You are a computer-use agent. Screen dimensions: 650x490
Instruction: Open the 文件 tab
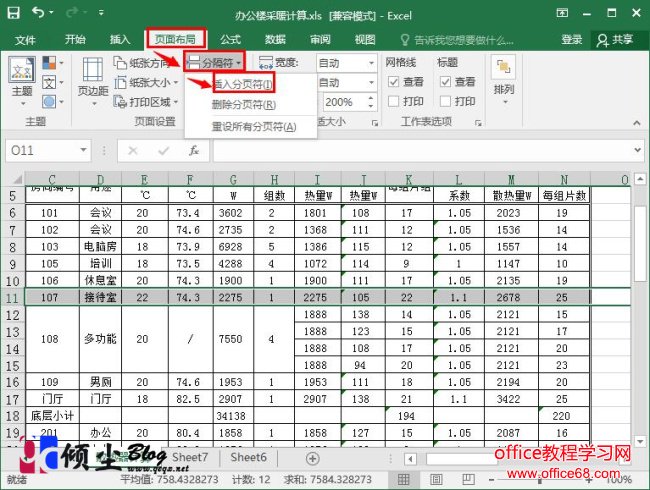click(25, 40)
